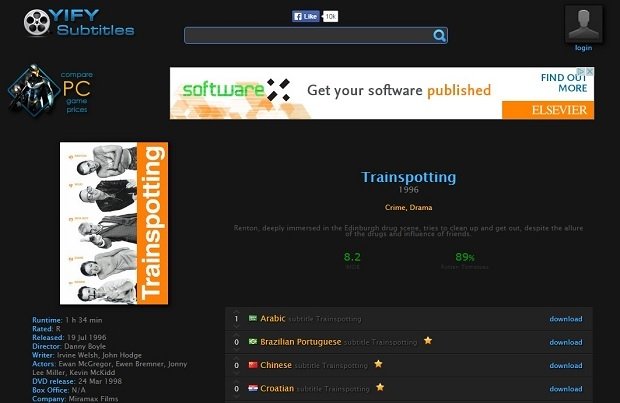620x403 pixels.
Task: Upvote the Brazilian Portuguese subtitle
Action: click(236, 335)
